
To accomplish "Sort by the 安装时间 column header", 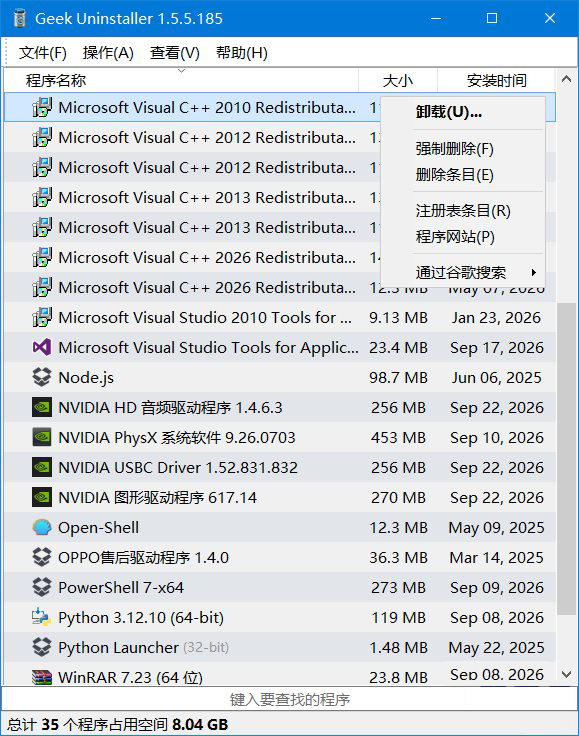I will 496,80.
